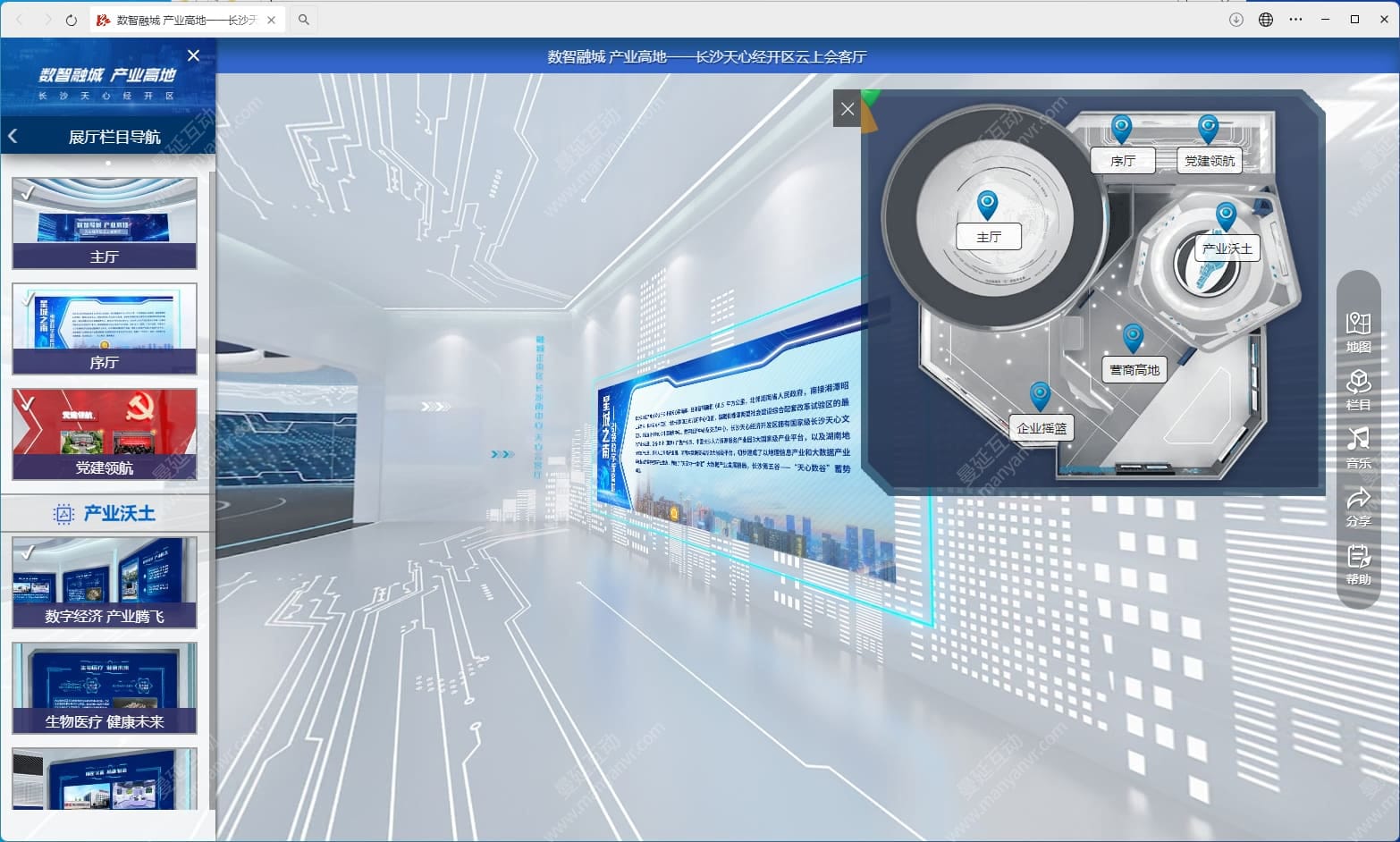Click the sidebar vertical scrollbar
This screenshot has height=842, width=1400.
coord(212,490)
